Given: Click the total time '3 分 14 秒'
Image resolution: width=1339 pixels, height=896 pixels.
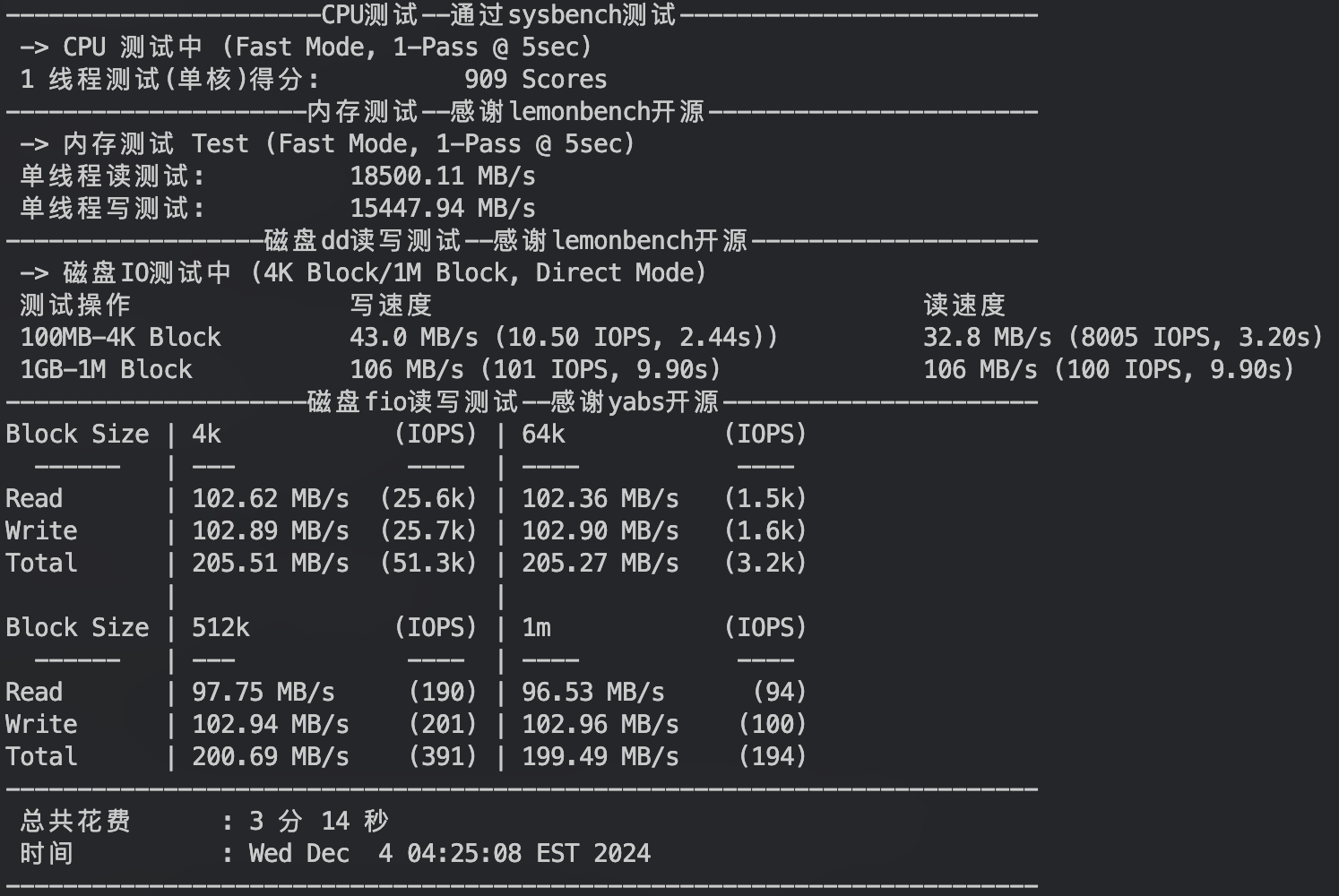Looking at the screenshot, I should coord(318,822).
